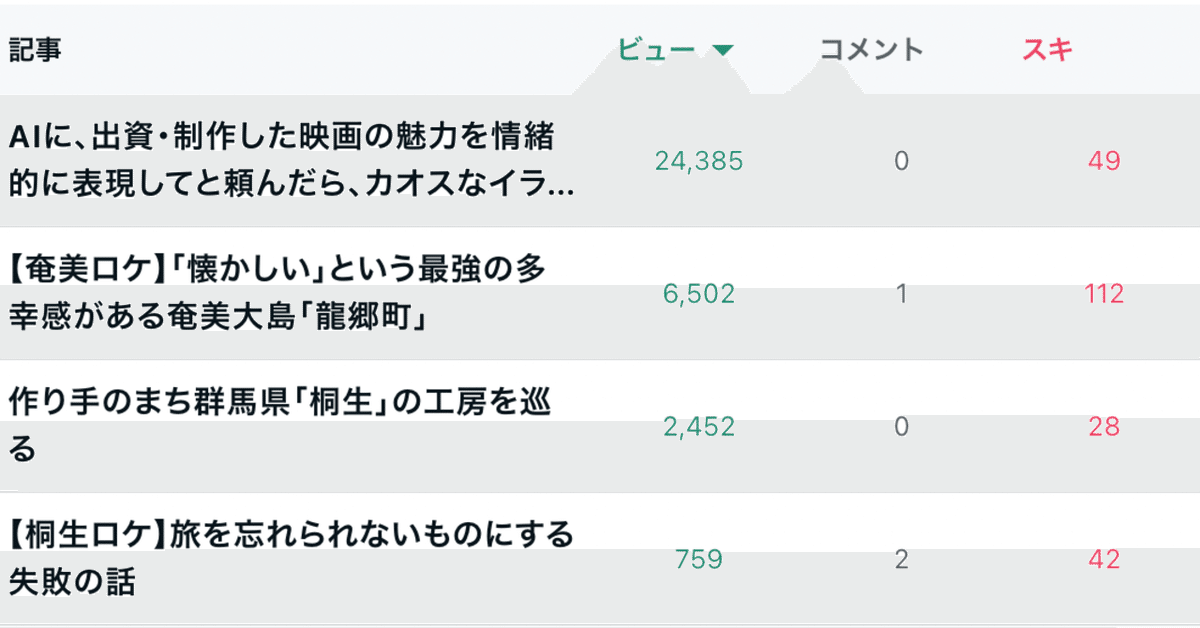Select the スキ column header

1048,50
